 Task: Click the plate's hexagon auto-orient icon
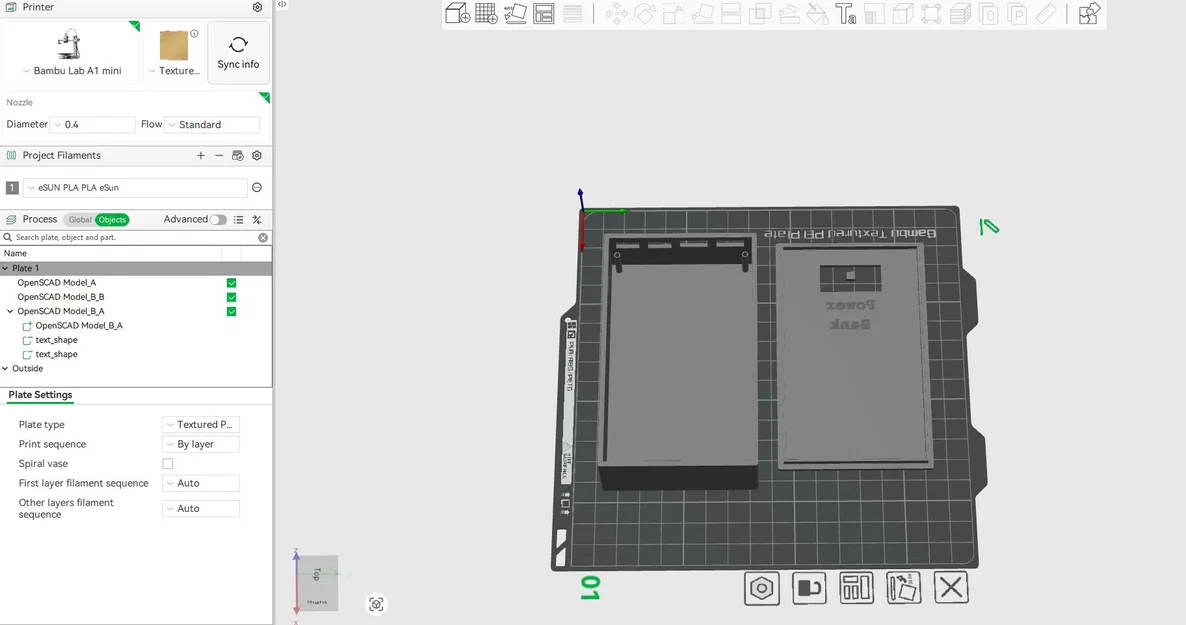(762, 588)
